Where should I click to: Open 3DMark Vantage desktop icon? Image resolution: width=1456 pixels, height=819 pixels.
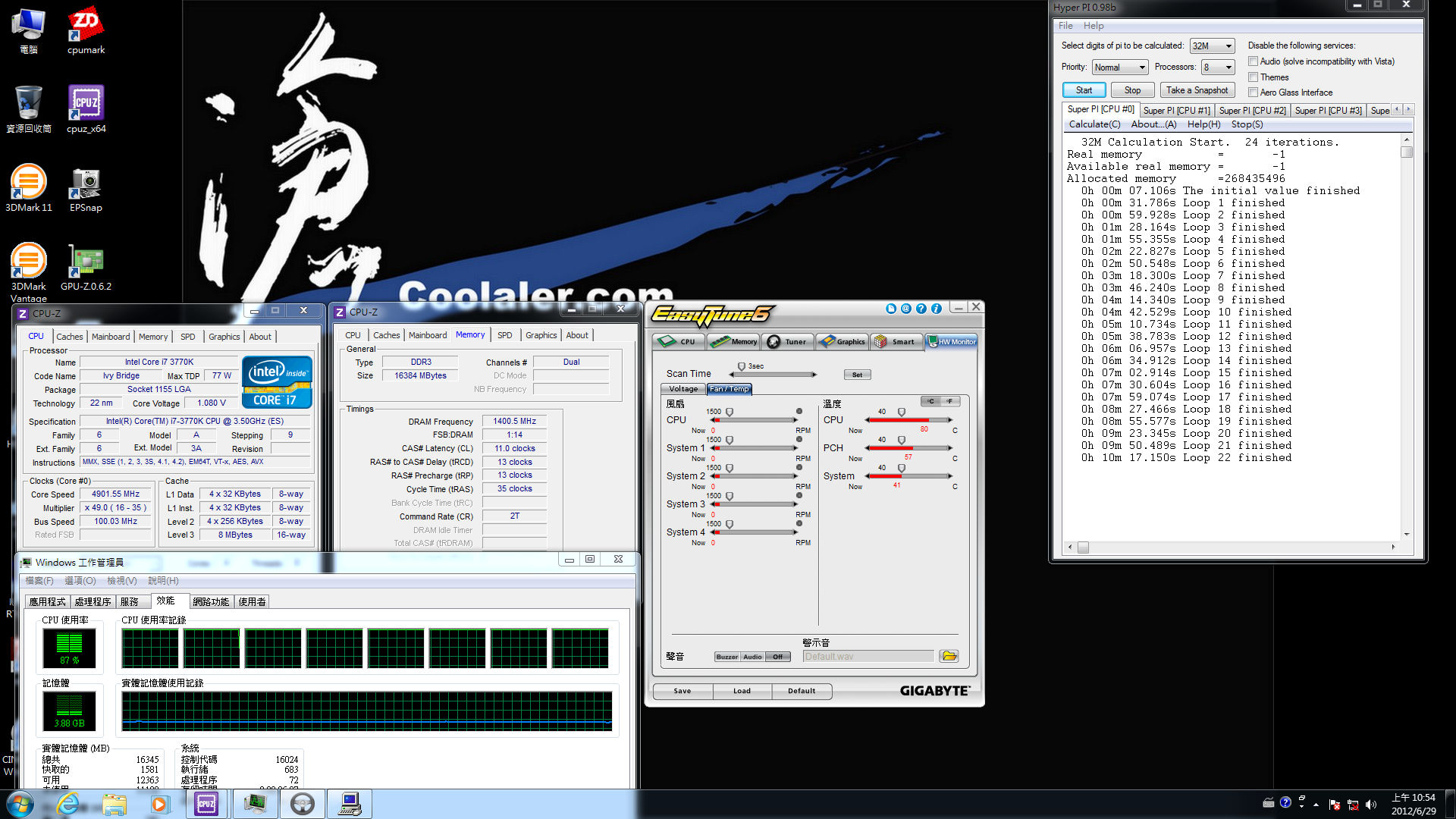pyautogui.click(x=29, y=272)
